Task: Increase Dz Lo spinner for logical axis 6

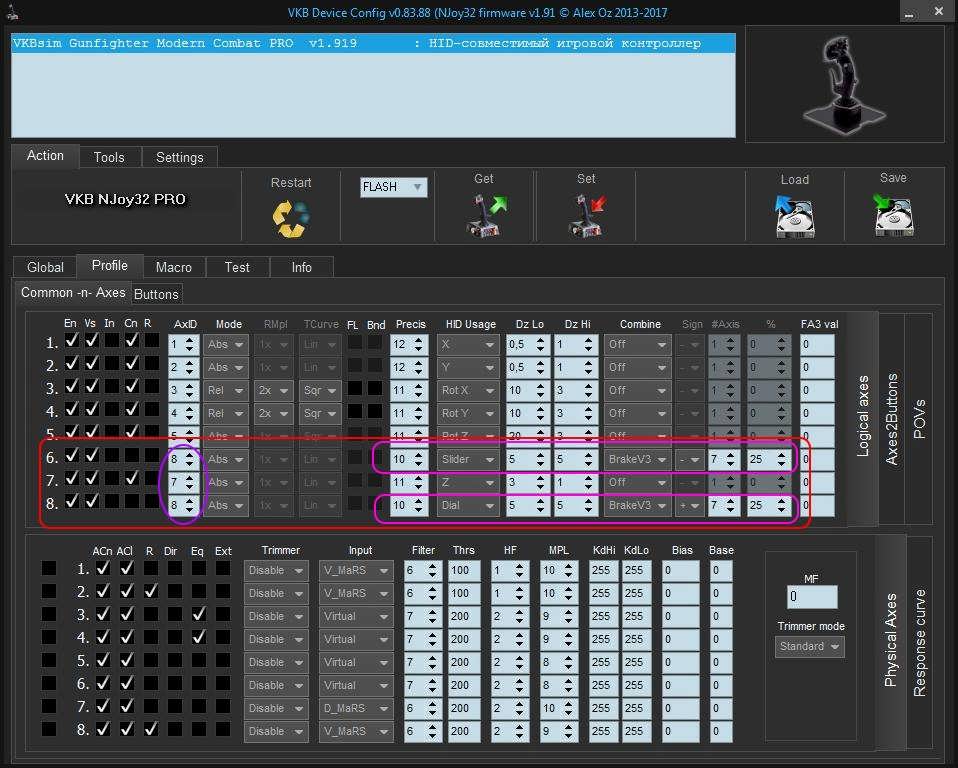Action: click(x=541, y=455)
